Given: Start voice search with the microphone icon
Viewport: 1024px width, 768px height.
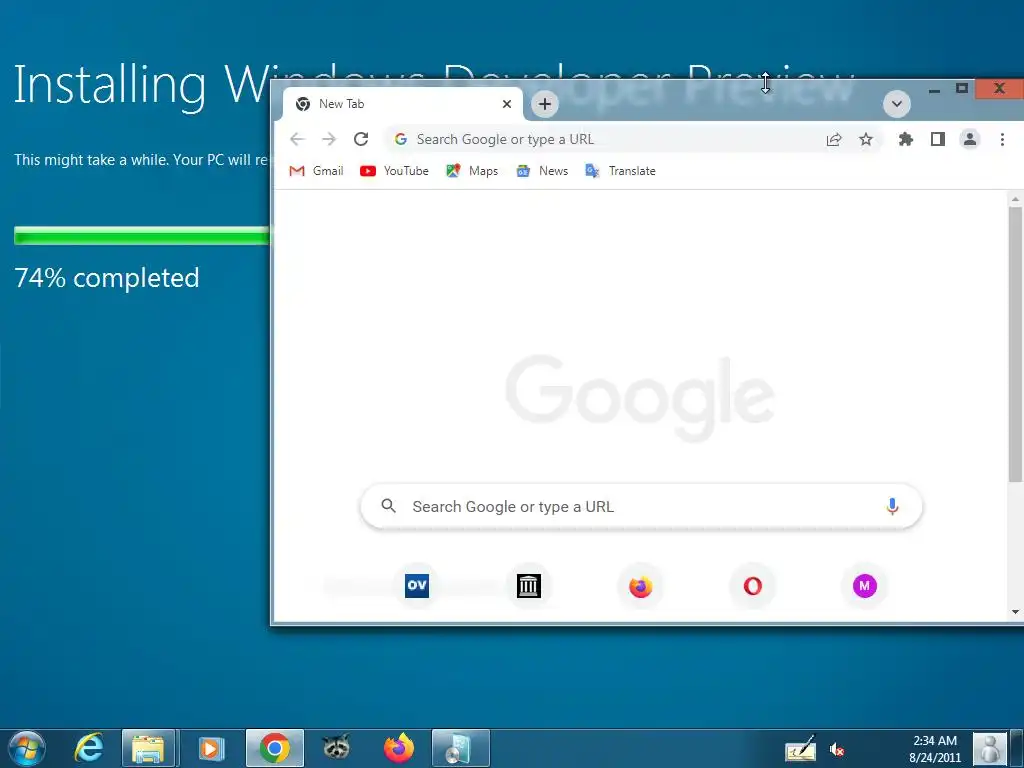Looking at the screenshot, I should coord(892,507).
